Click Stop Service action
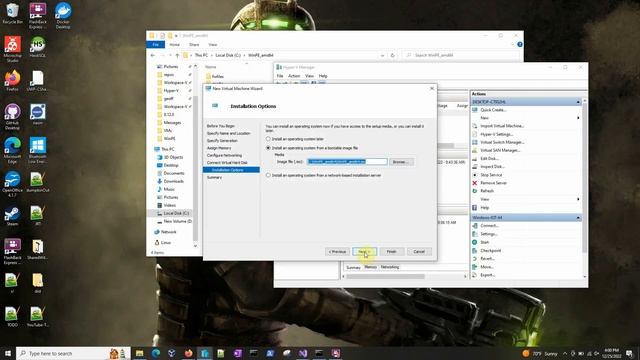Viewport: 640px width, 360px height. 491,175
